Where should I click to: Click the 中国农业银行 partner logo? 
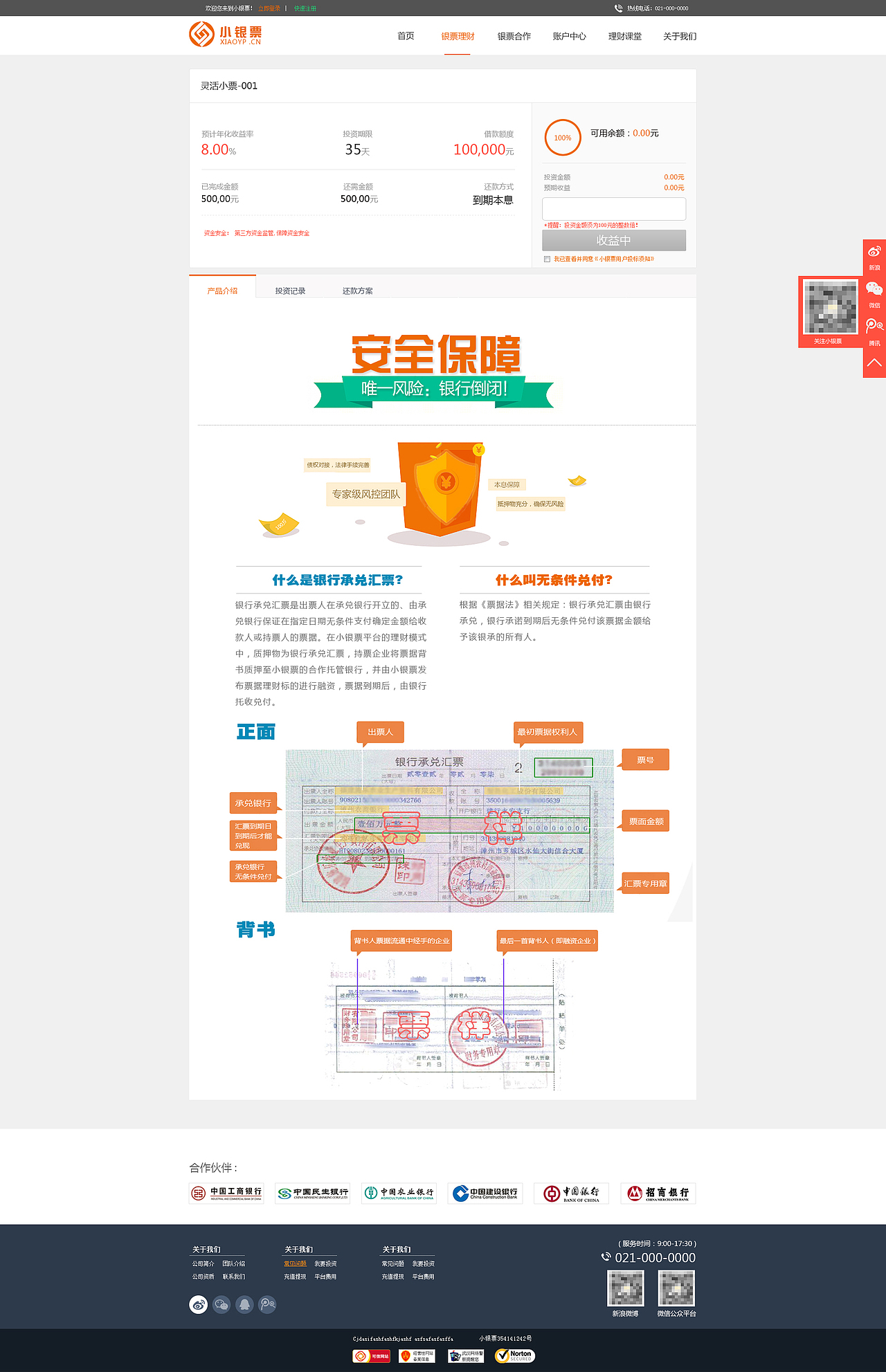(x=399, y=1193)
